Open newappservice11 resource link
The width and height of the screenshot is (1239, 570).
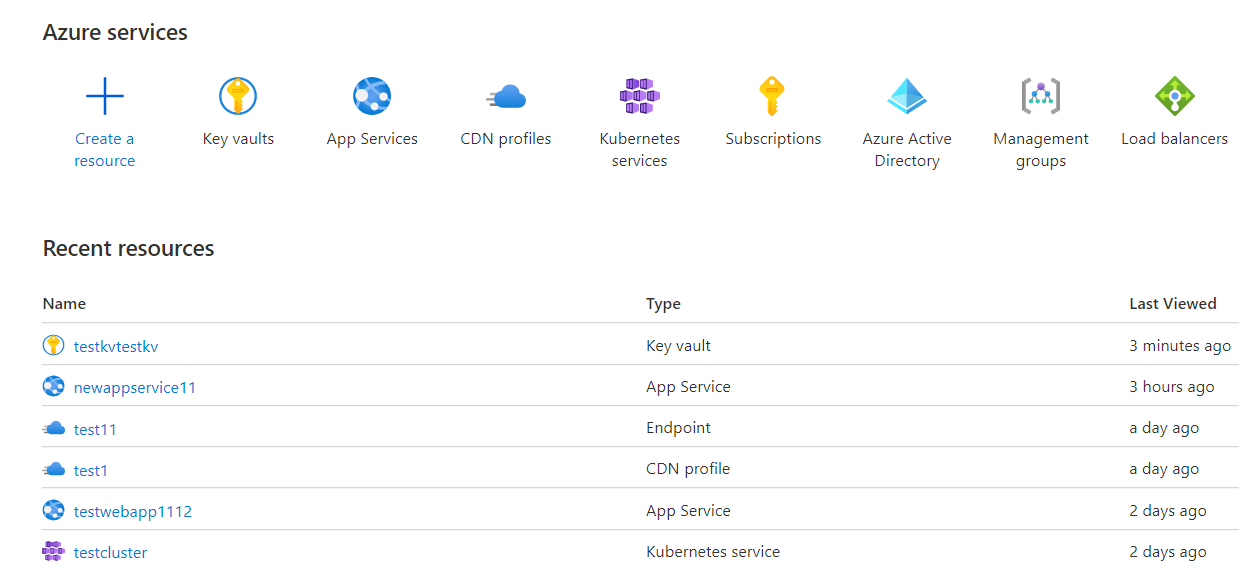pos(135,387)
